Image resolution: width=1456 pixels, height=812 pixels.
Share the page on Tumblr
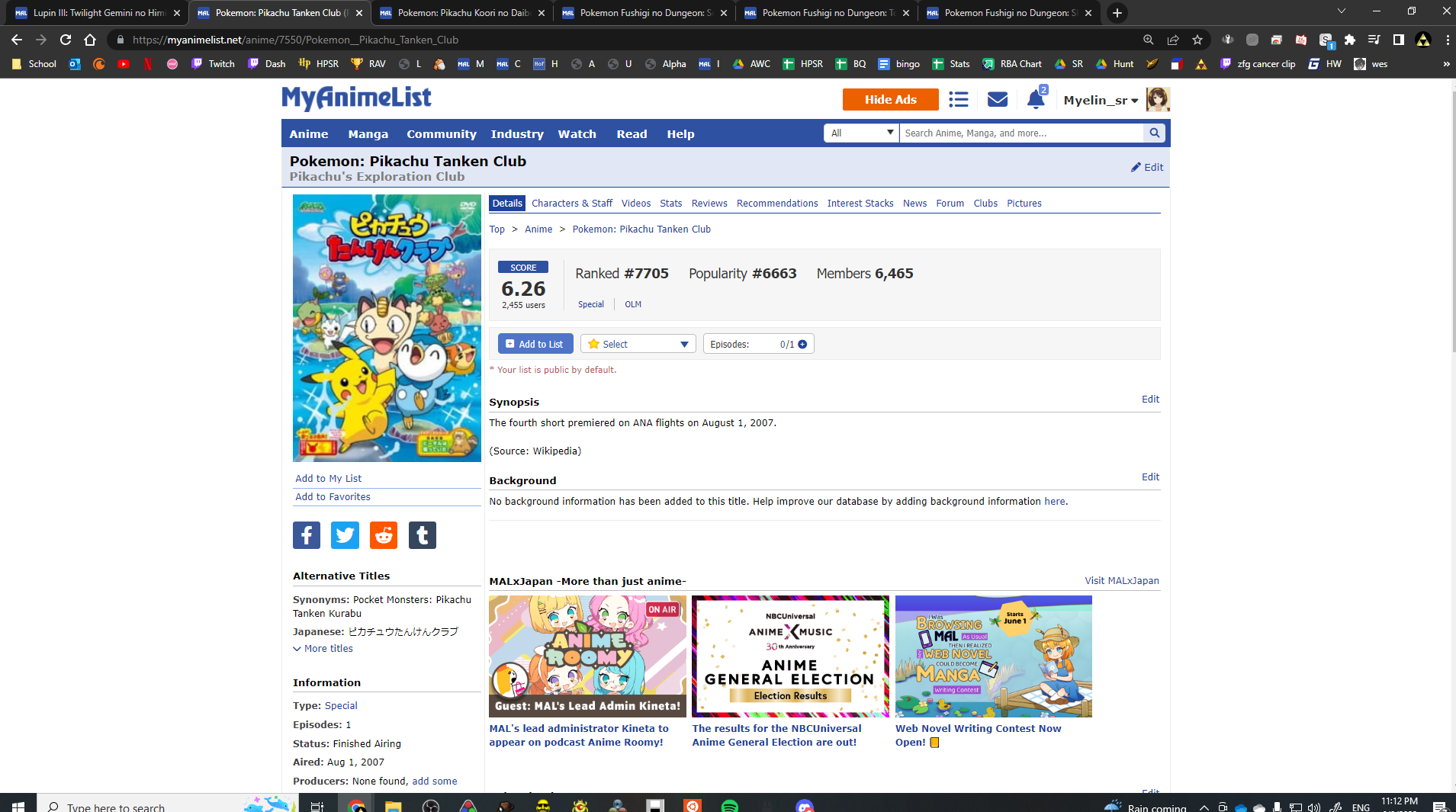(423, 535)
